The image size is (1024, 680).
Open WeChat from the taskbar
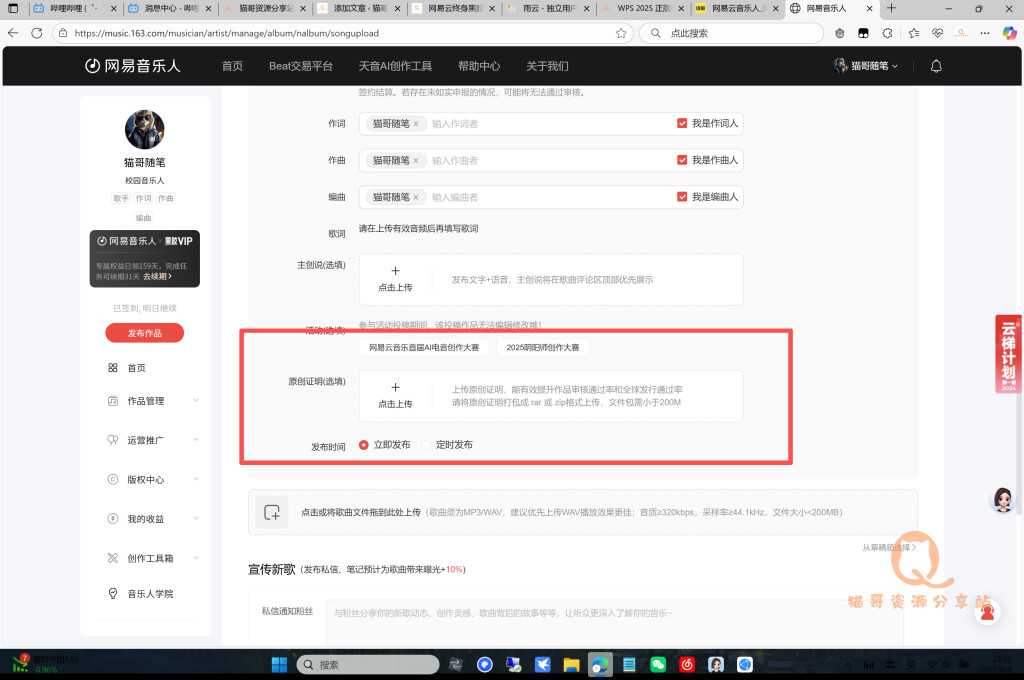pyautogui.click(x=658, y=664)
